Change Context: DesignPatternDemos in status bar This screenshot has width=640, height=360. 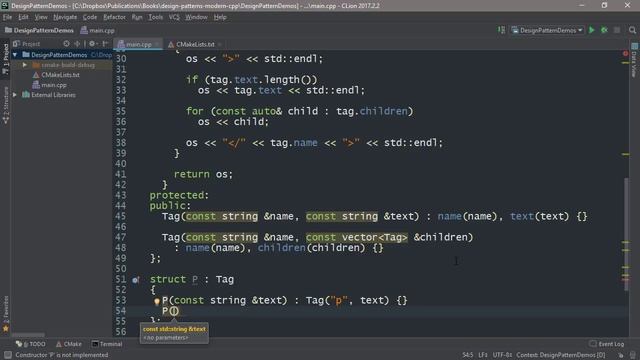click(x=560, y=355)
